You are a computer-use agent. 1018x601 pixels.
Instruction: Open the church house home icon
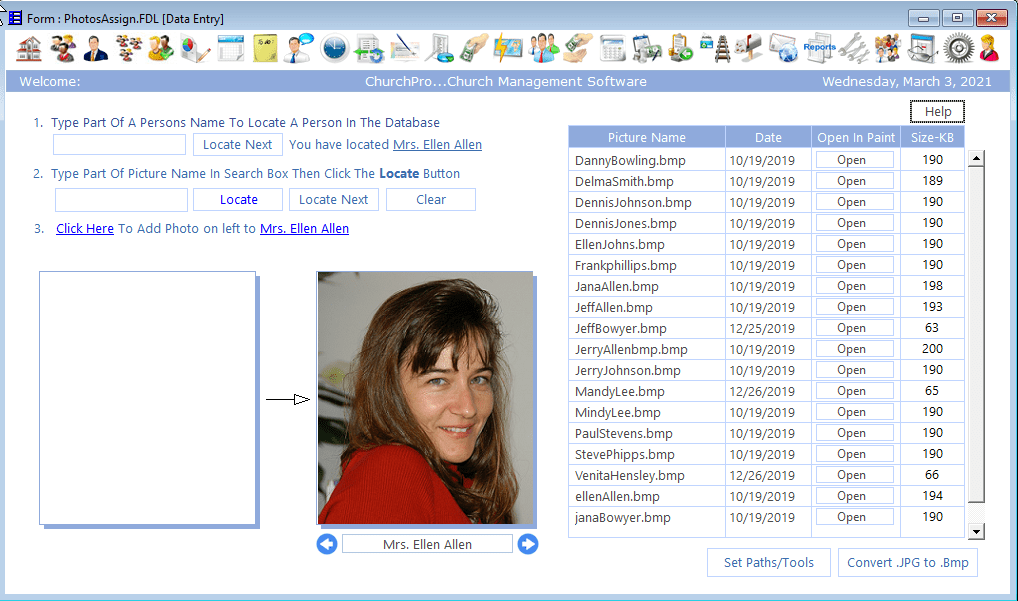[x=29, y=49]
